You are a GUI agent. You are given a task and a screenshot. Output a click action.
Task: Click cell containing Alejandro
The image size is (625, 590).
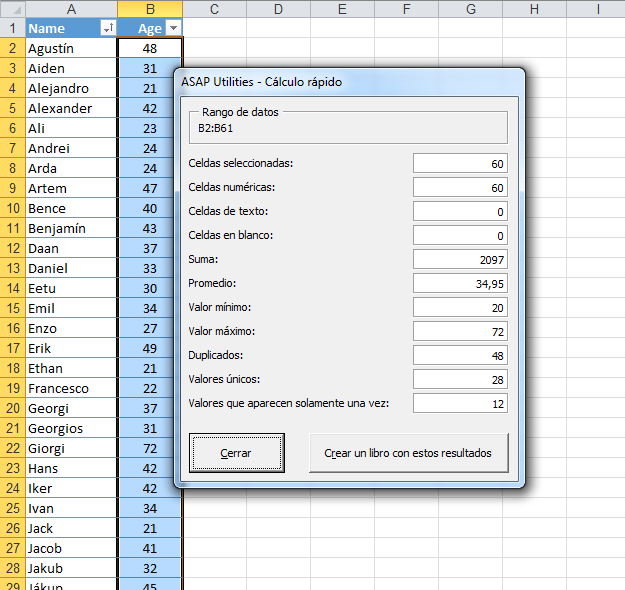(71, 88)
